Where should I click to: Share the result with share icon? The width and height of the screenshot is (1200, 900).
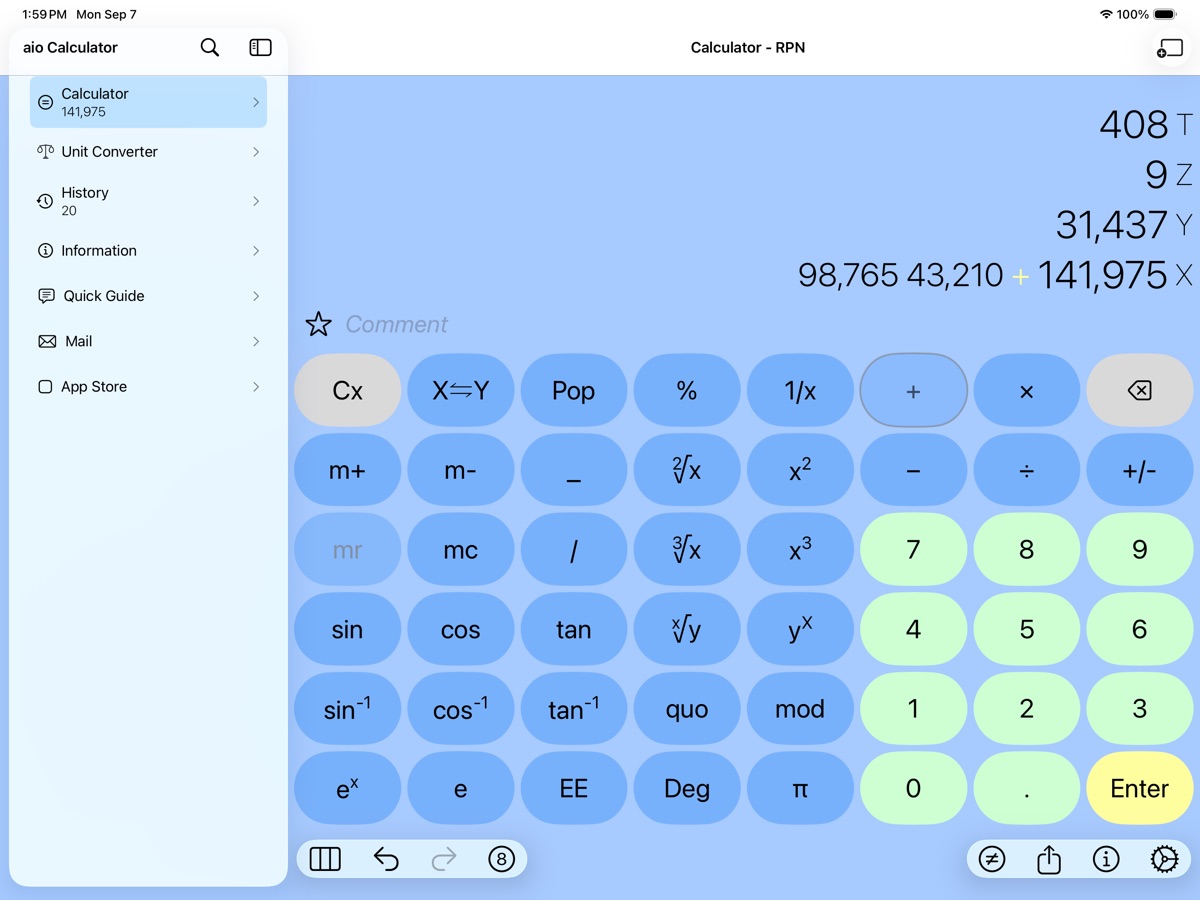[x=1048, y=859]
